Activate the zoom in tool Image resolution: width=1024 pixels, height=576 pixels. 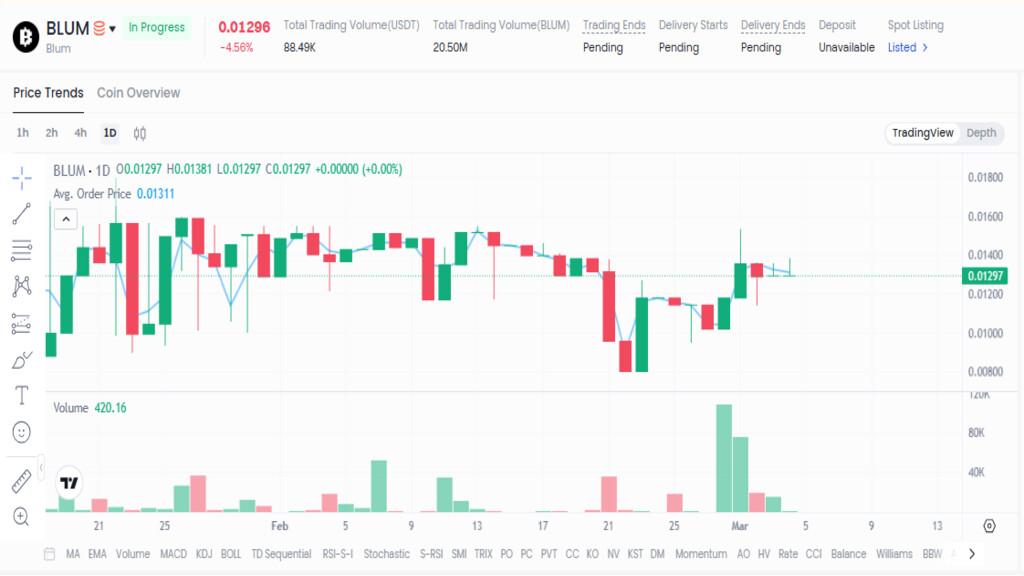click(22, 517)
